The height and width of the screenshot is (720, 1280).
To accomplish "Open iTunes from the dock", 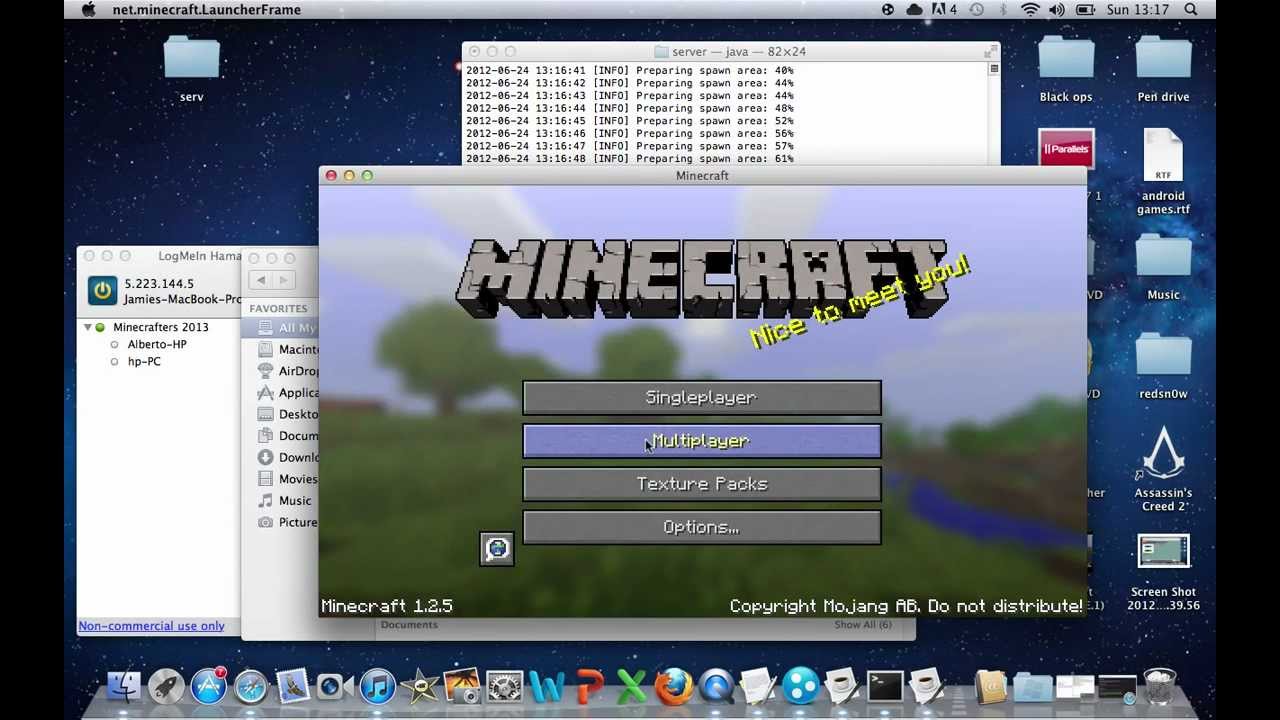I will tap(378, 687).
